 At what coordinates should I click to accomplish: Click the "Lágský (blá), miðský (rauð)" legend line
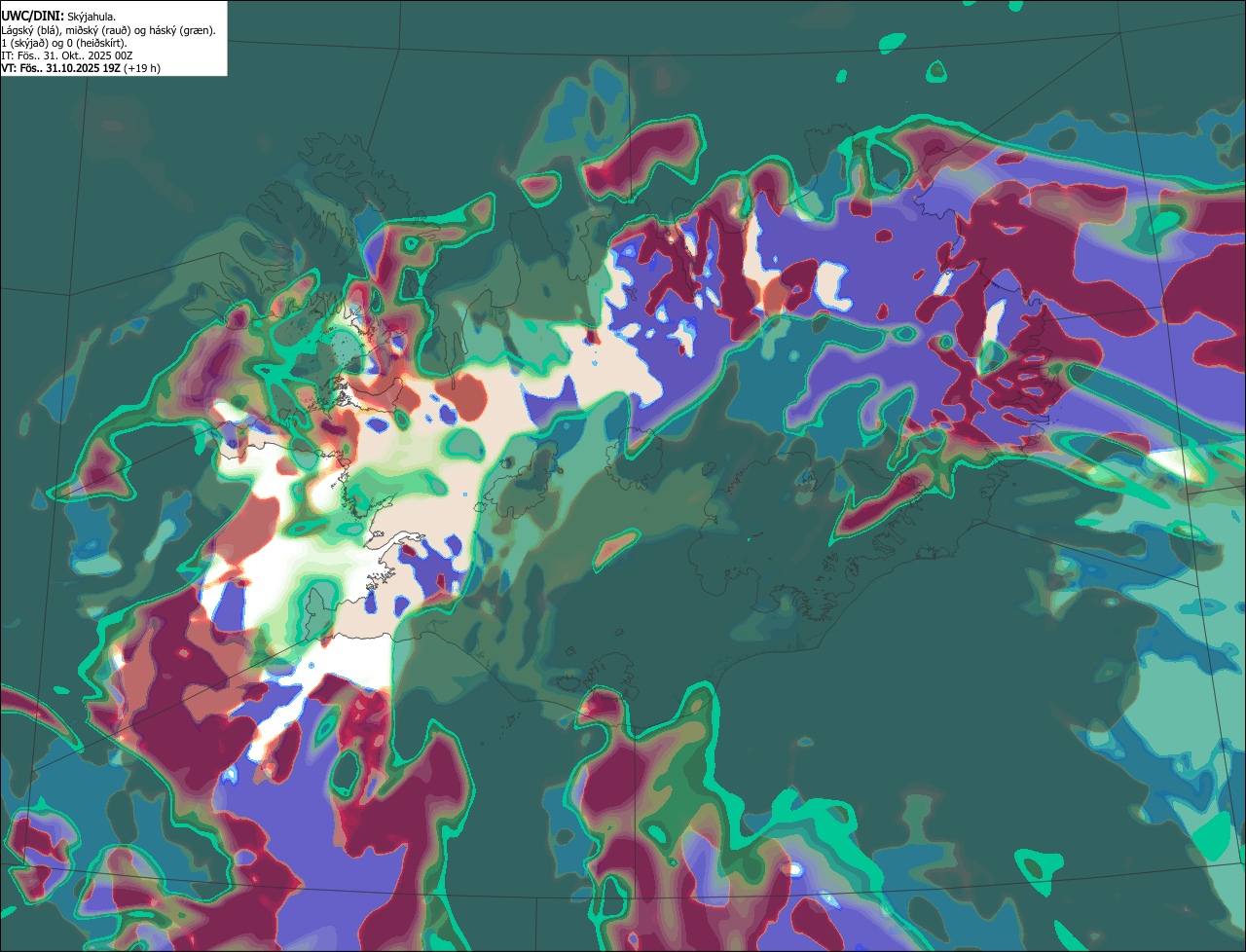109,30
